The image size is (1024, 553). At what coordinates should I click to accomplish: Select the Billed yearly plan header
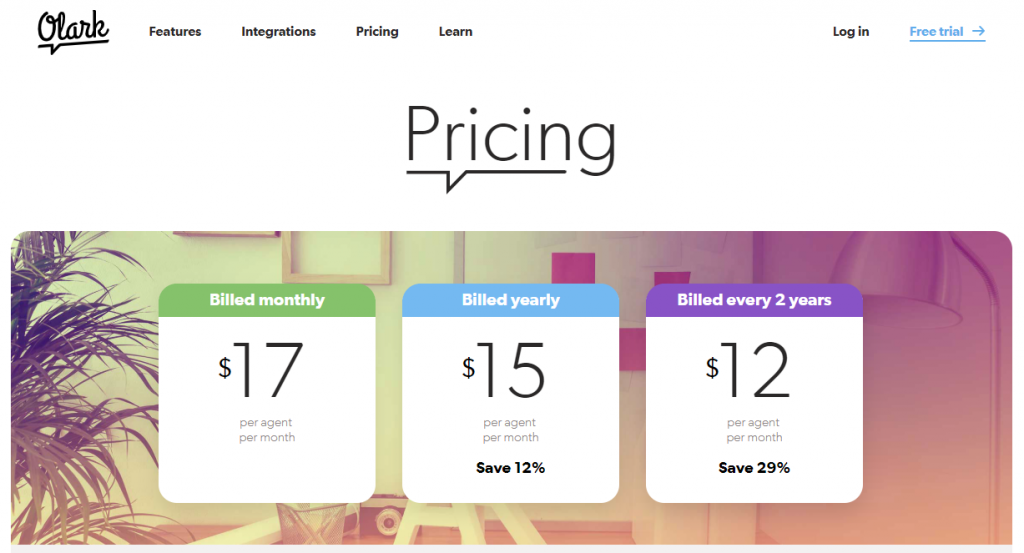(x=510, y=300)
